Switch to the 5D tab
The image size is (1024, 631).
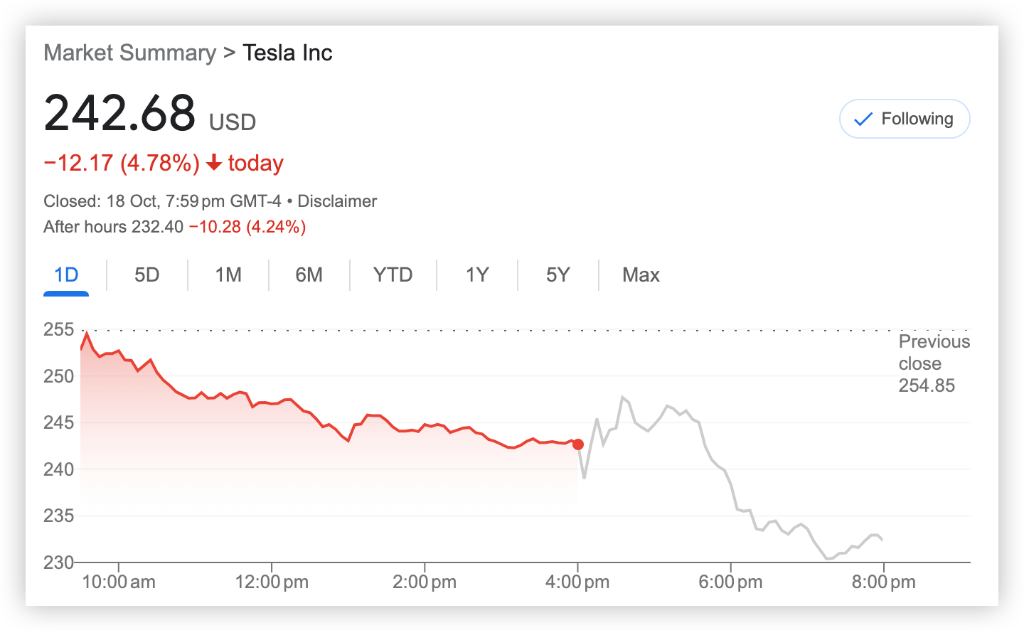pos(147,275)
